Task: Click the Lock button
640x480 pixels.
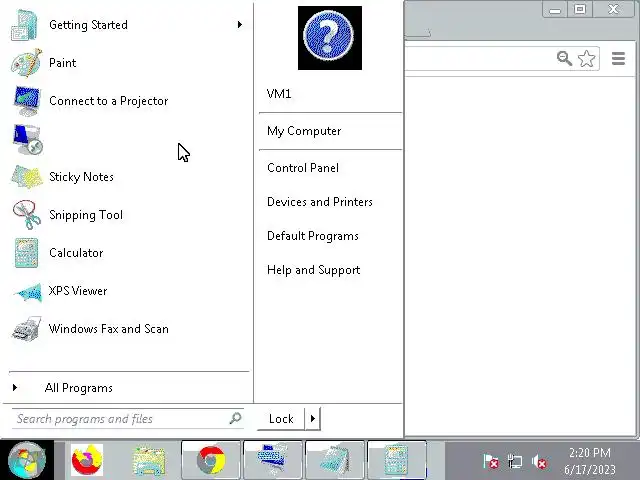Action: (281, 419)
